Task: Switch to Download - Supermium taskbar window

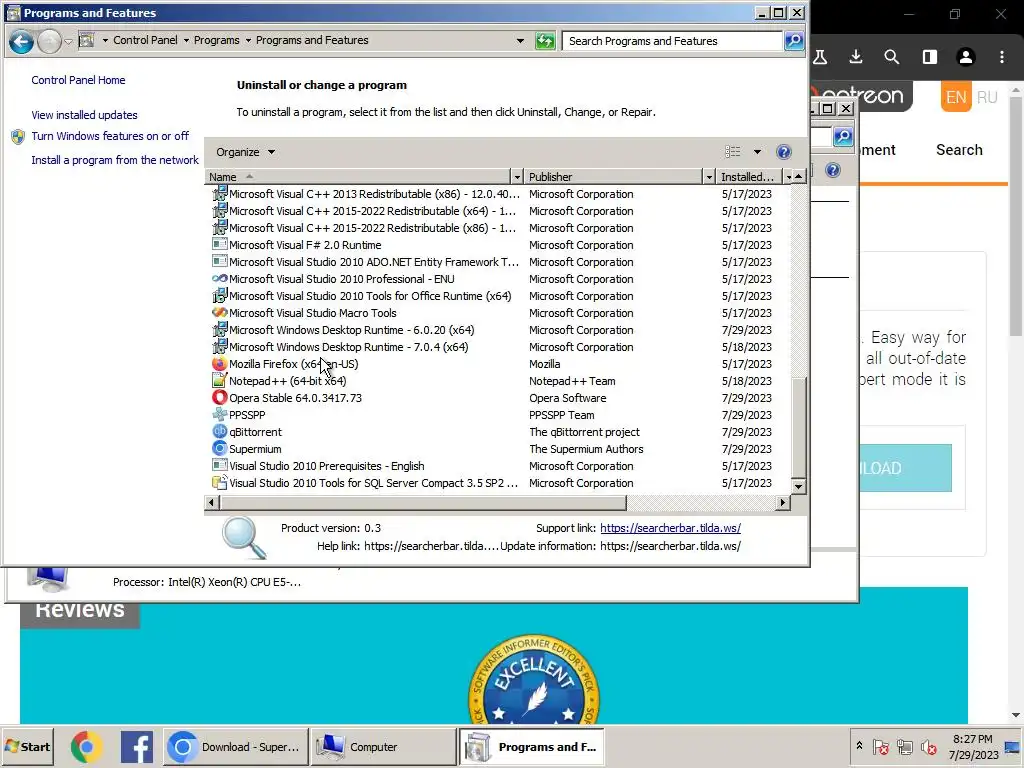Action: click(x=235, y=747)
